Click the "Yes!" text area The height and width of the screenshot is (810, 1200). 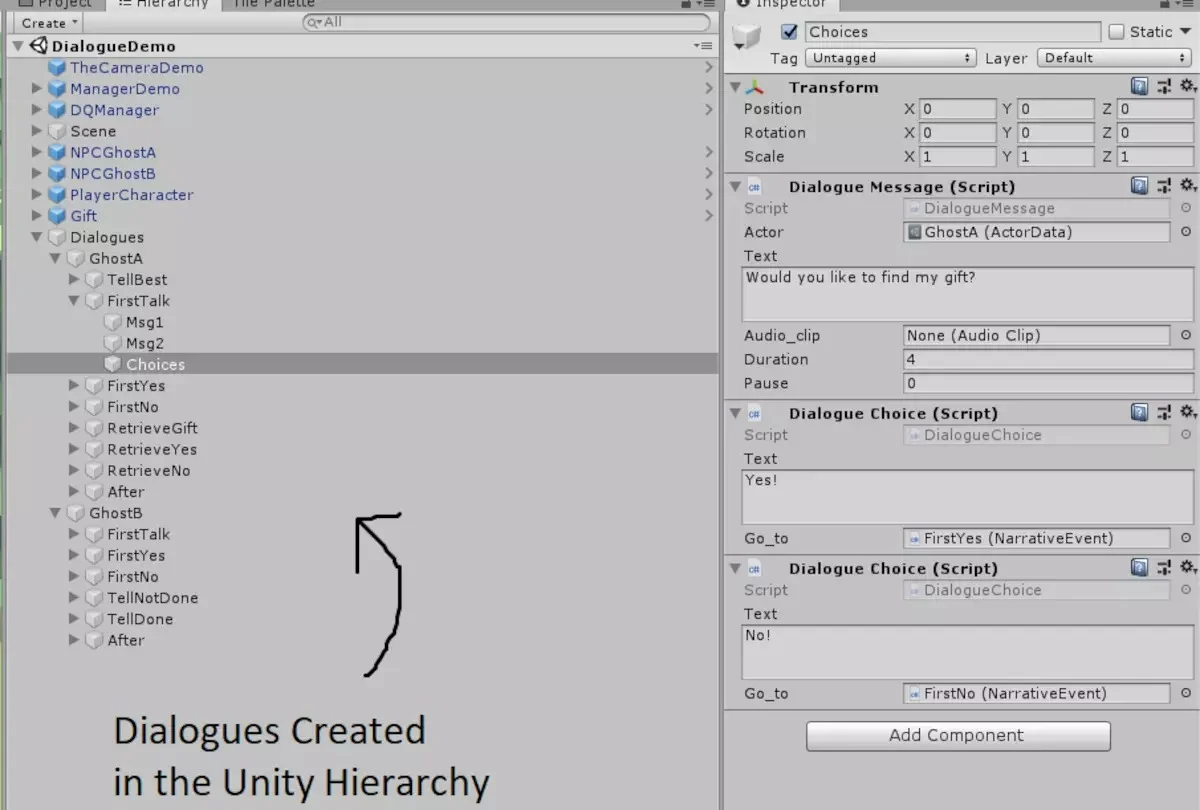click(x=967, y=498)
